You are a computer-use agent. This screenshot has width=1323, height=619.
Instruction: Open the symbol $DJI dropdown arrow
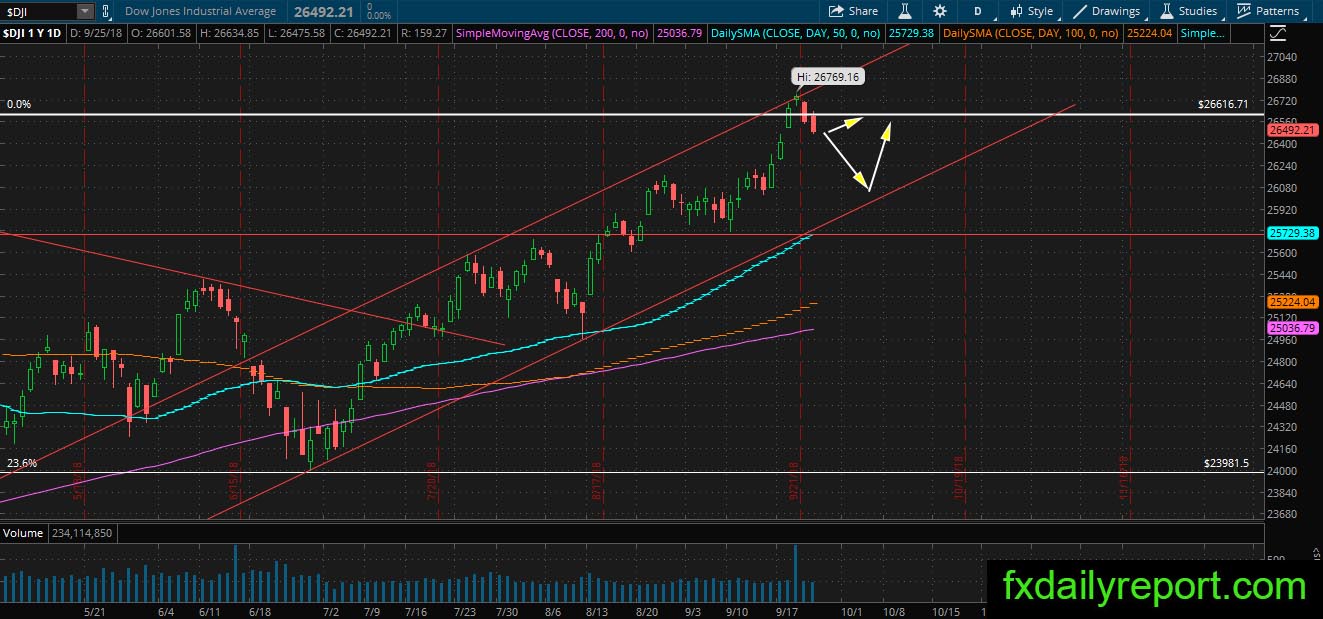[84, 11]
